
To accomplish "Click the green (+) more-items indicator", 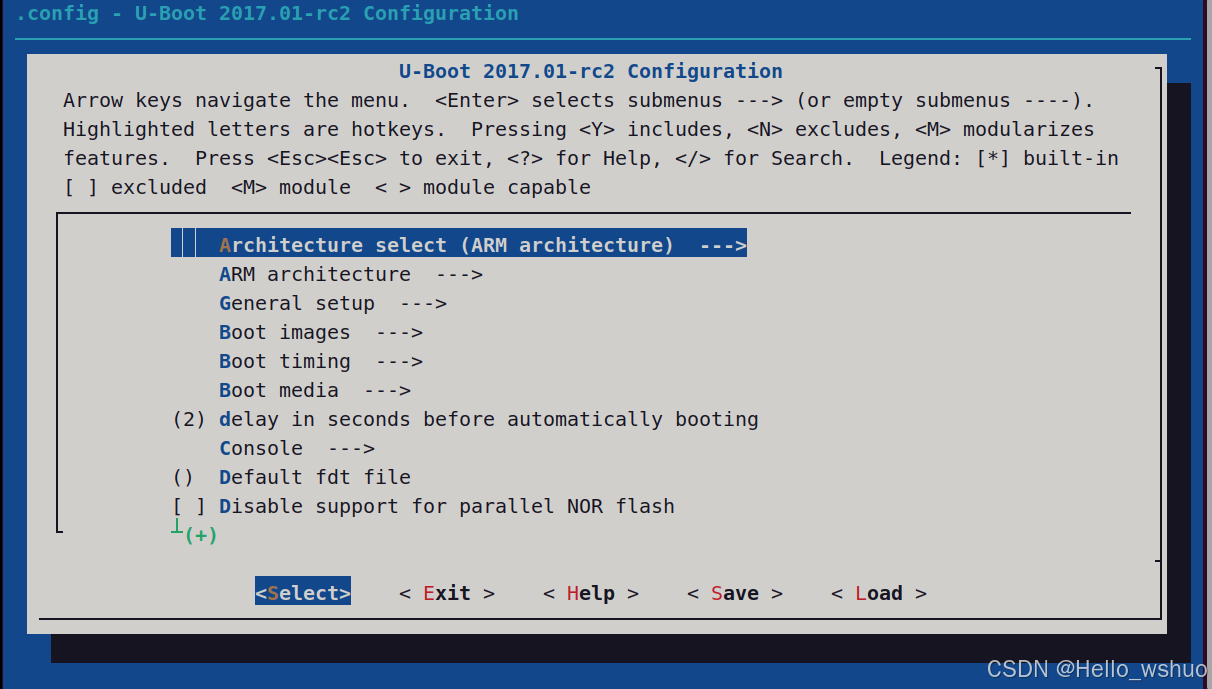I will point(201,535).
